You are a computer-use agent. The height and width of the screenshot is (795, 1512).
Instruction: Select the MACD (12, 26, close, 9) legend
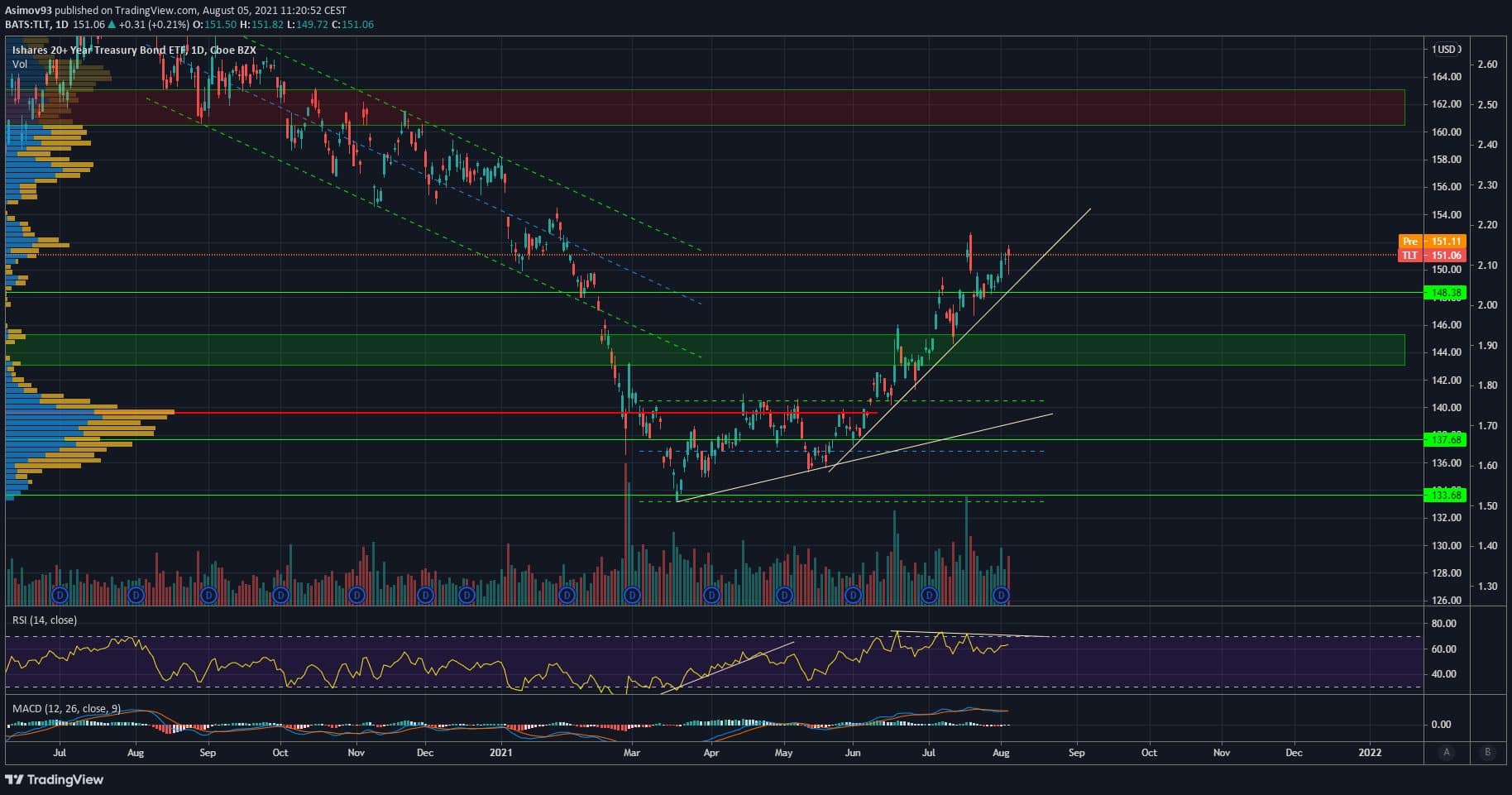click(68, 709)
